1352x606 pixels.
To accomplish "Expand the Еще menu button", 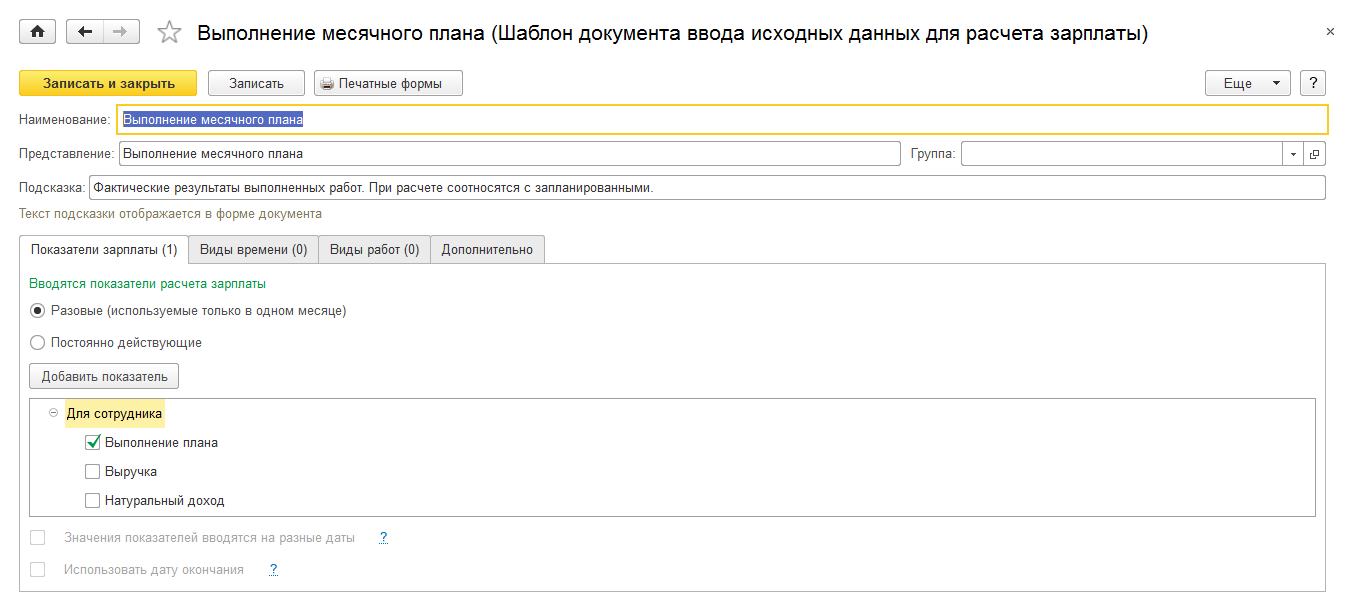I will pyautogui.click(x=1248, y=83).
